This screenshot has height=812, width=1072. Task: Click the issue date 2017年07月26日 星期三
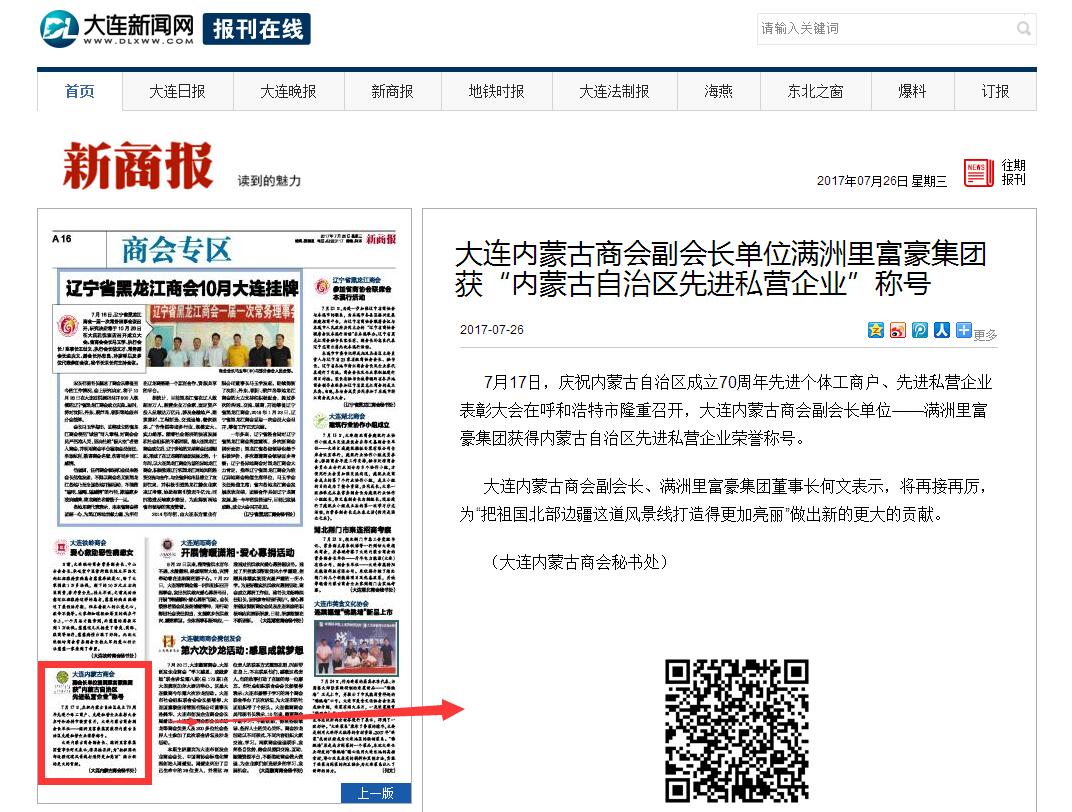coord(882,181)
